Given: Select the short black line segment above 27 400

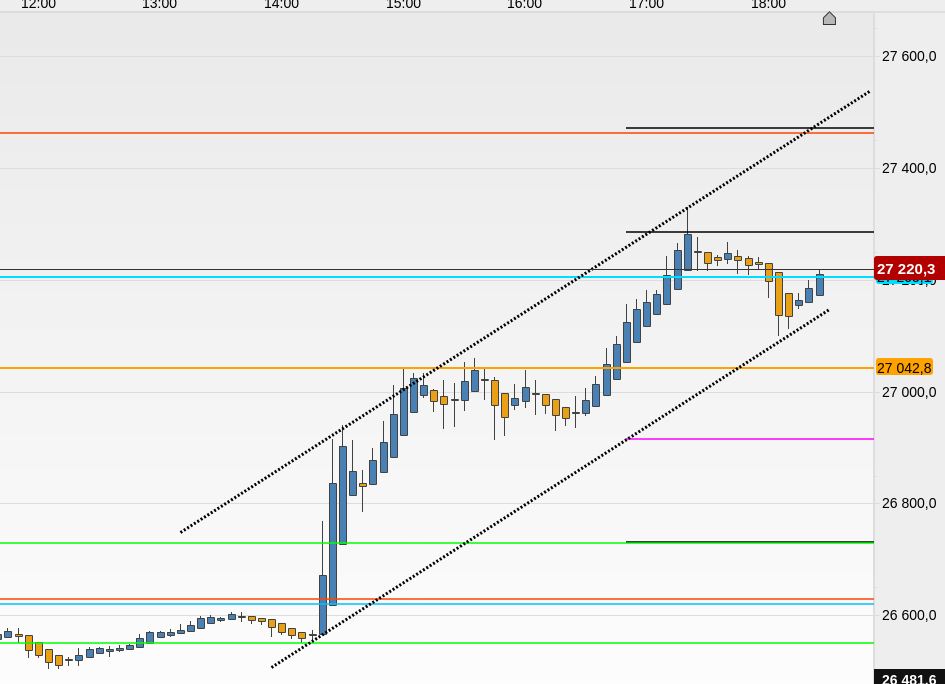Looking at the screenshot, I should tap(750, 128).
